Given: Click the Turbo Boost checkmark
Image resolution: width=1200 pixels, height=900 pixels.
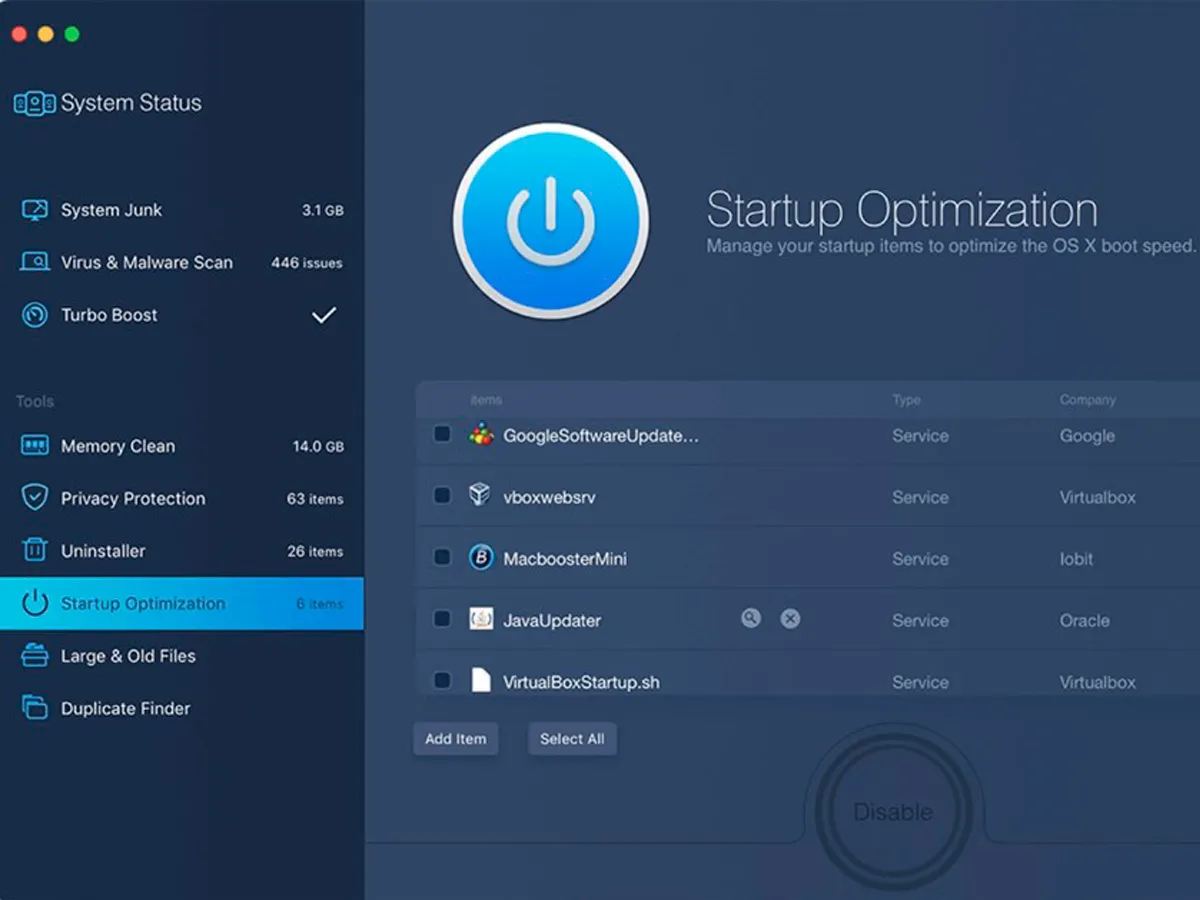Looking at the screenshot, I should pyautogui.click(x=324, y=315).
